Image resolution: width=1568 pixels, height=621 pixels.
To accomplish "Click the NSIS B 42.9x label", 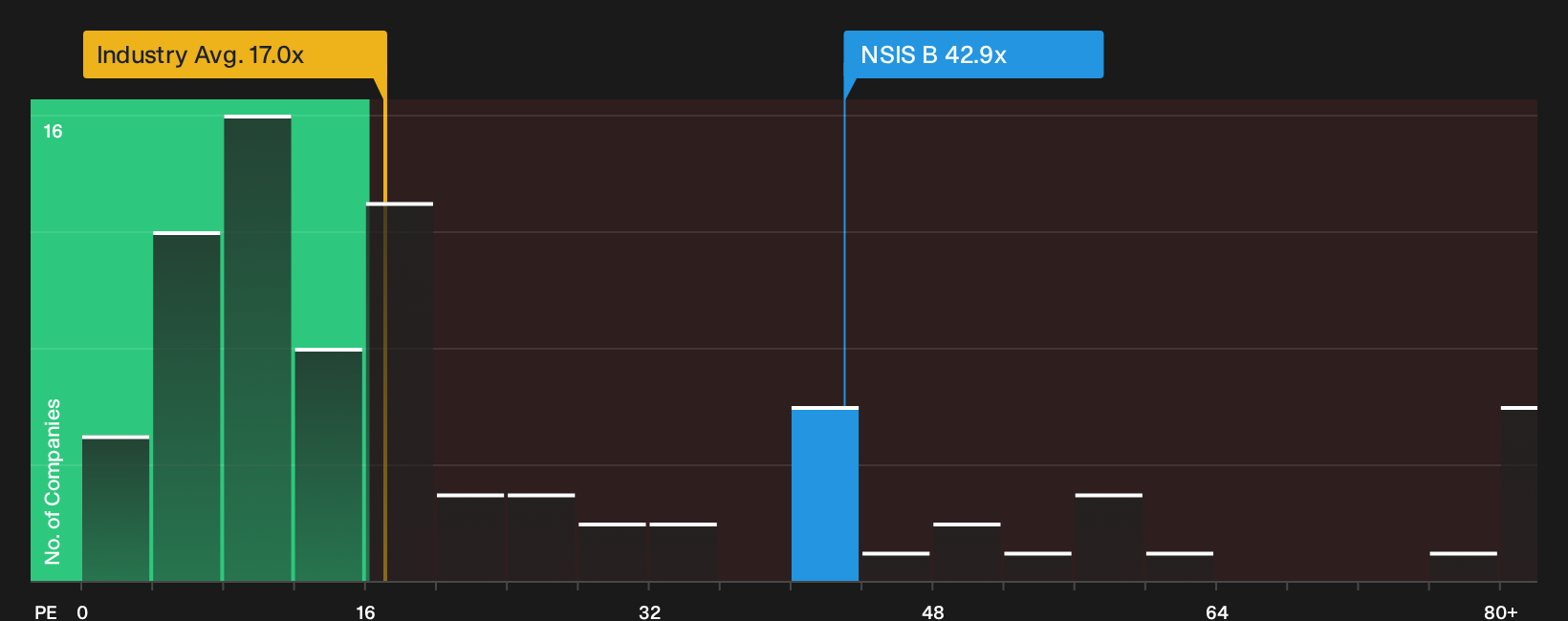I will pyautogui.click(x=973, y=54).
